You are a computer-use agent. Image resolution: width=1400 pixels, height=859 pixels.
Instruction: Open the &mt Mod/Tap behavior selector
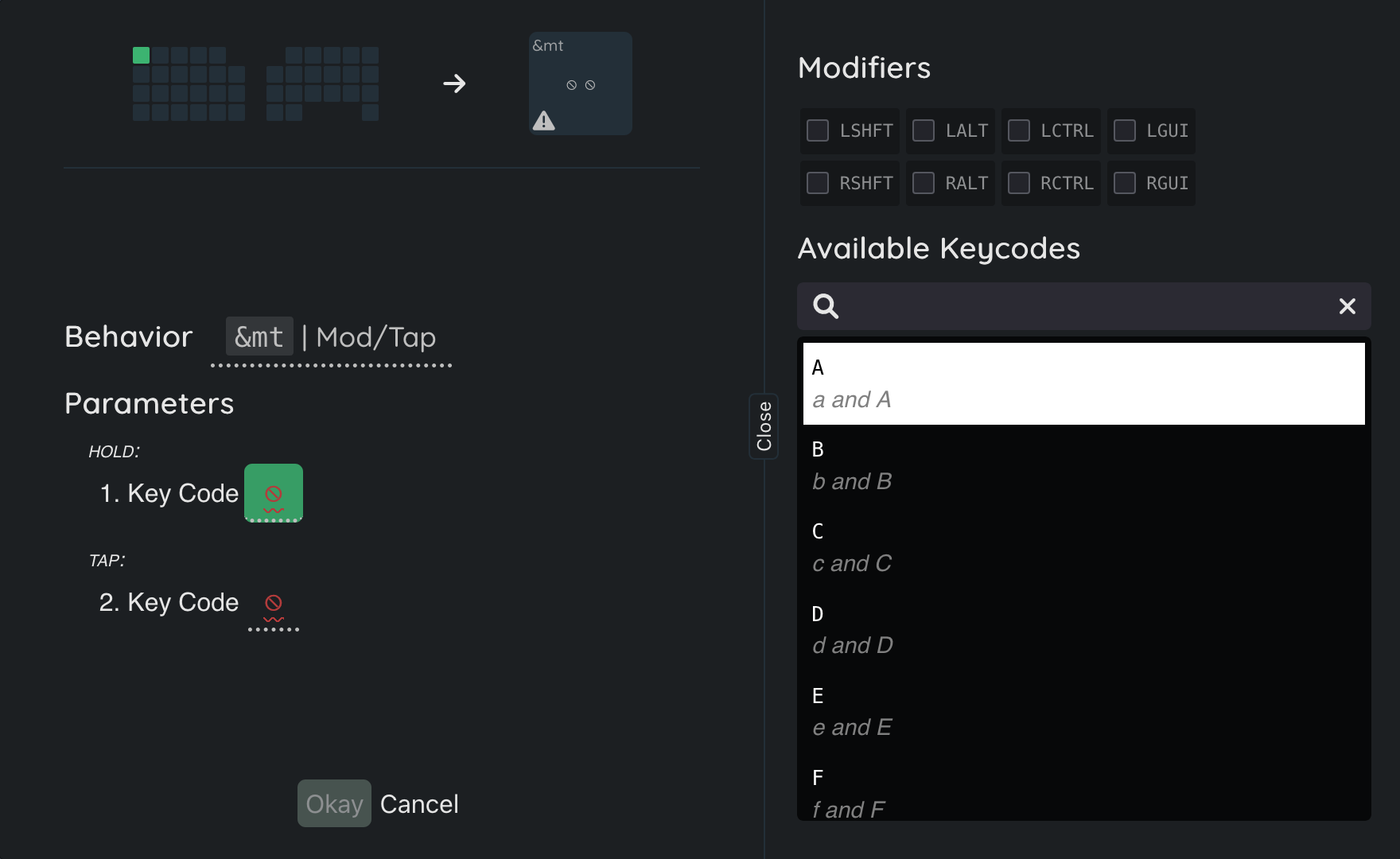[332, 337]
